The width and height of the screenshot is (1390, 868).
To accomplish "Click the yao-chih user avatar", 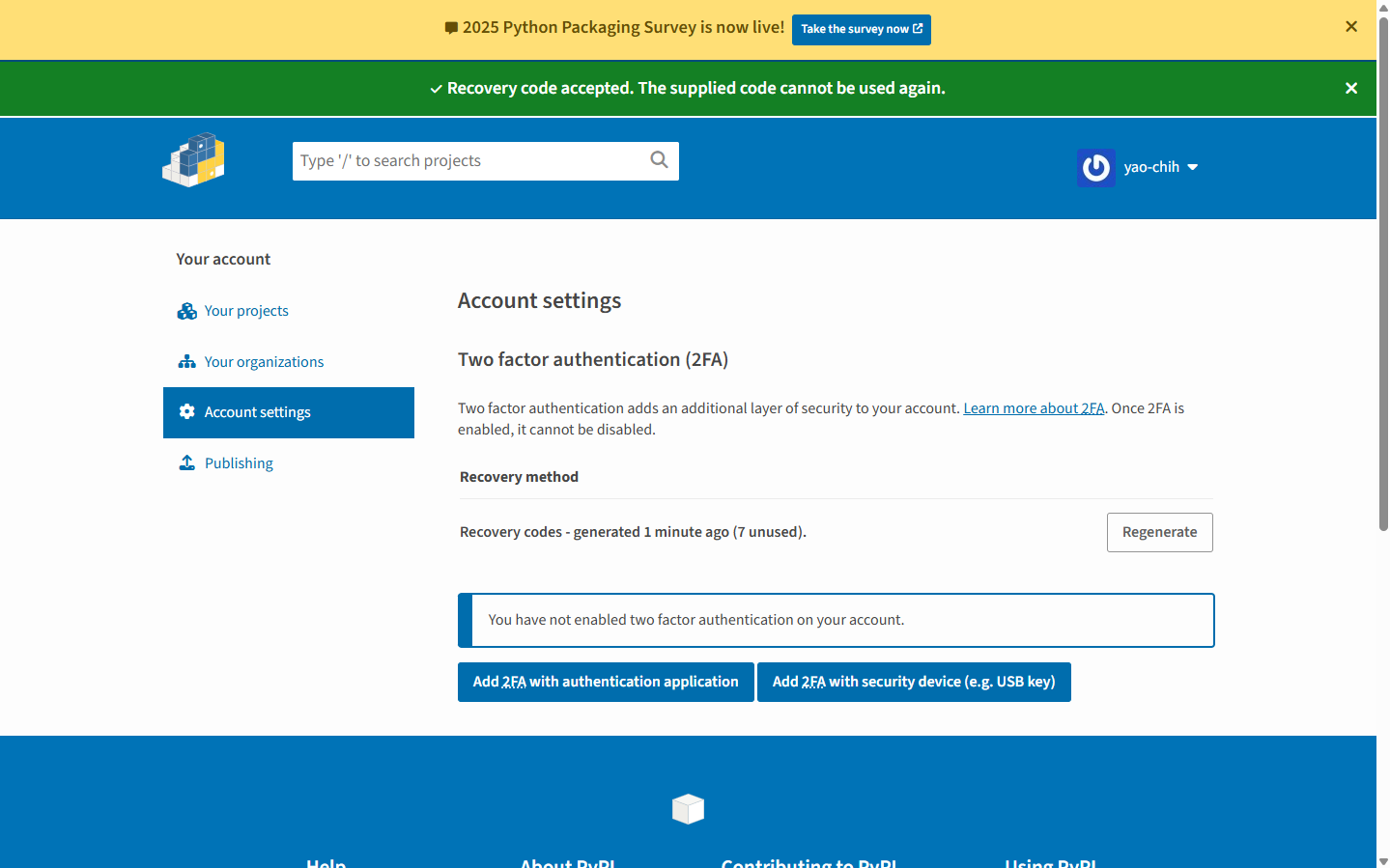I will pyautogui.click(x=1096, y=167).
